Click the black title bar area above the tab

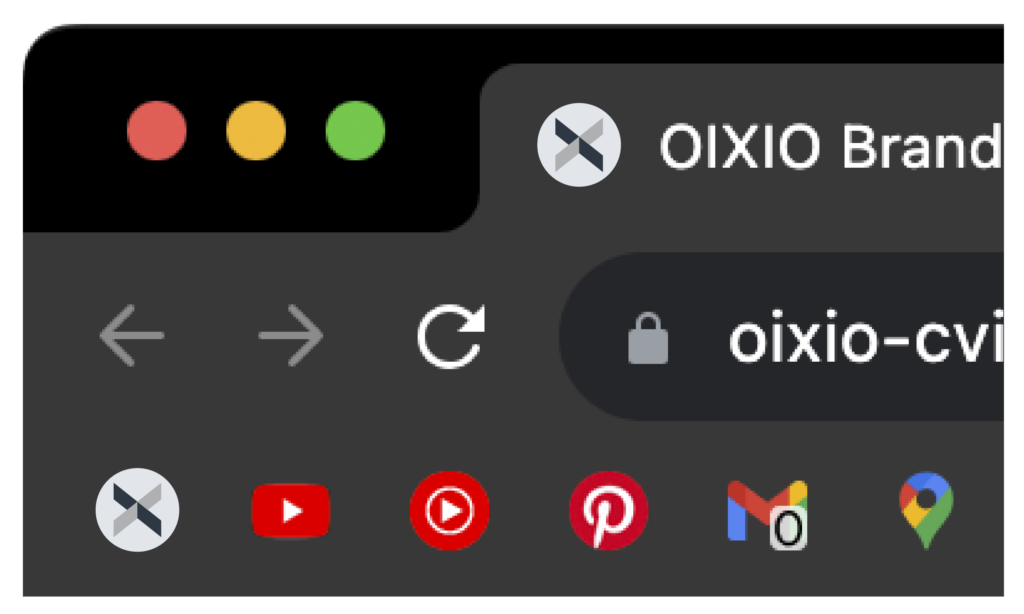pos(718,44)
